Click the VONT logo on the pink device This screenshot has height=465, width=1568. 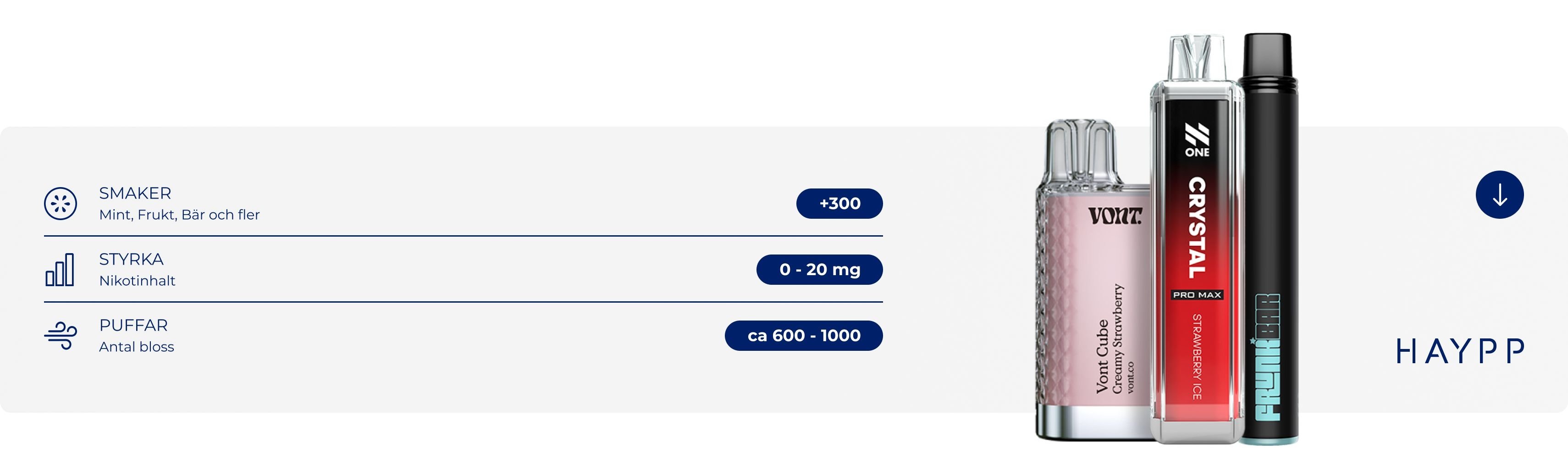(x=1115, y=216)
